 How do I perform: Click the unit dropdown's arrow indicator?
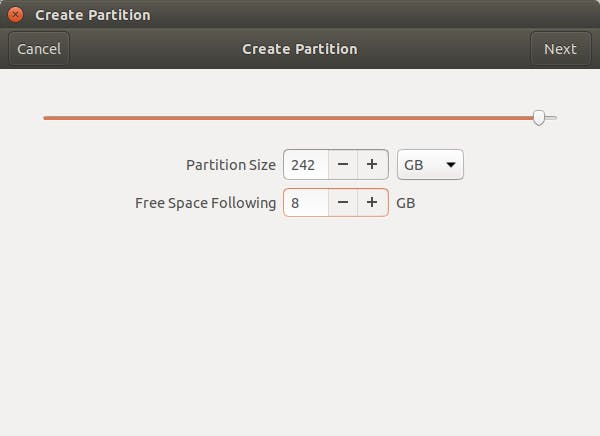(451, 165)
